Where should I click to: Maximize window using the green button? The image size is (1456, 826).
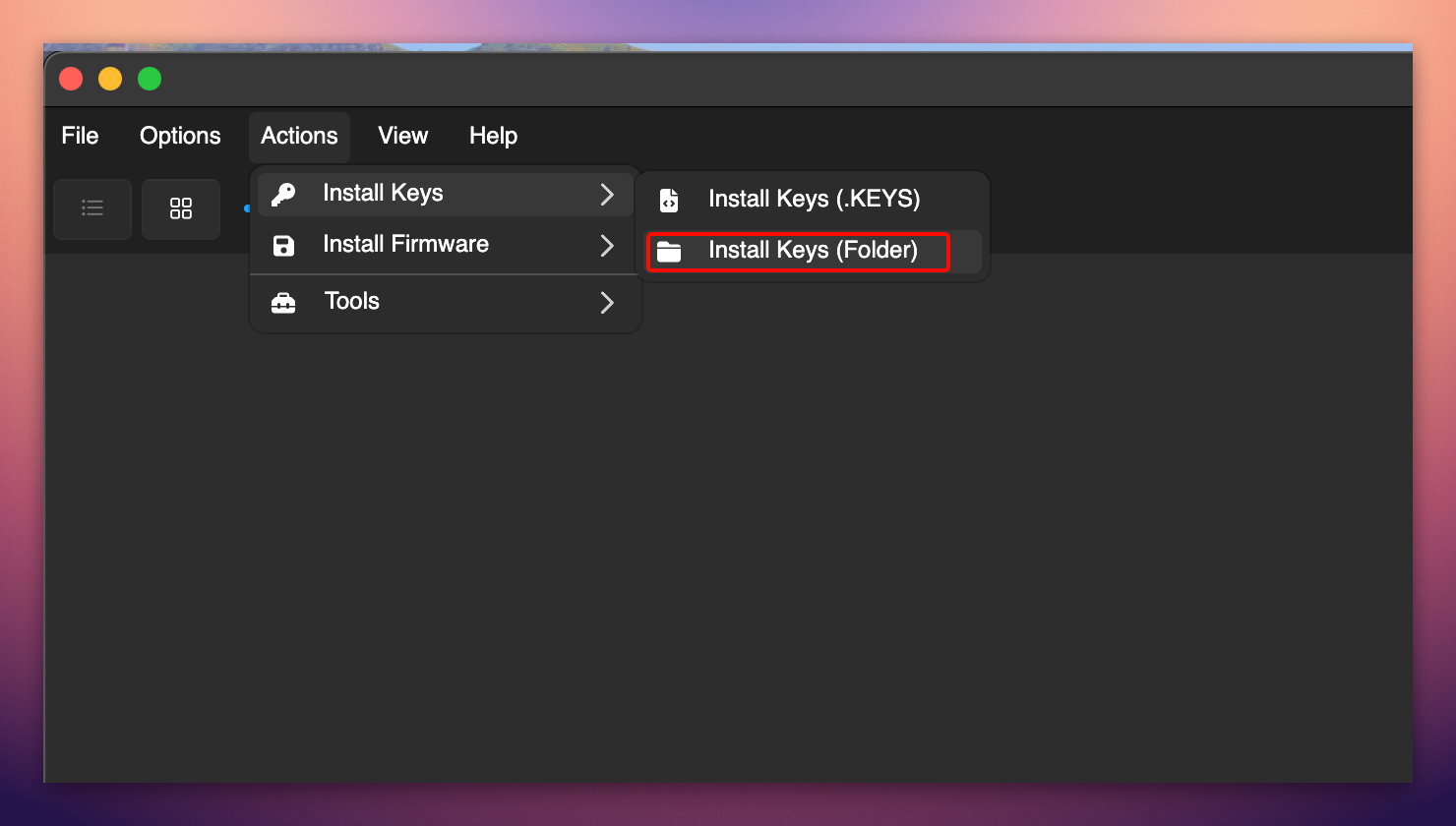pyautogui.click(x=150, y=79)
